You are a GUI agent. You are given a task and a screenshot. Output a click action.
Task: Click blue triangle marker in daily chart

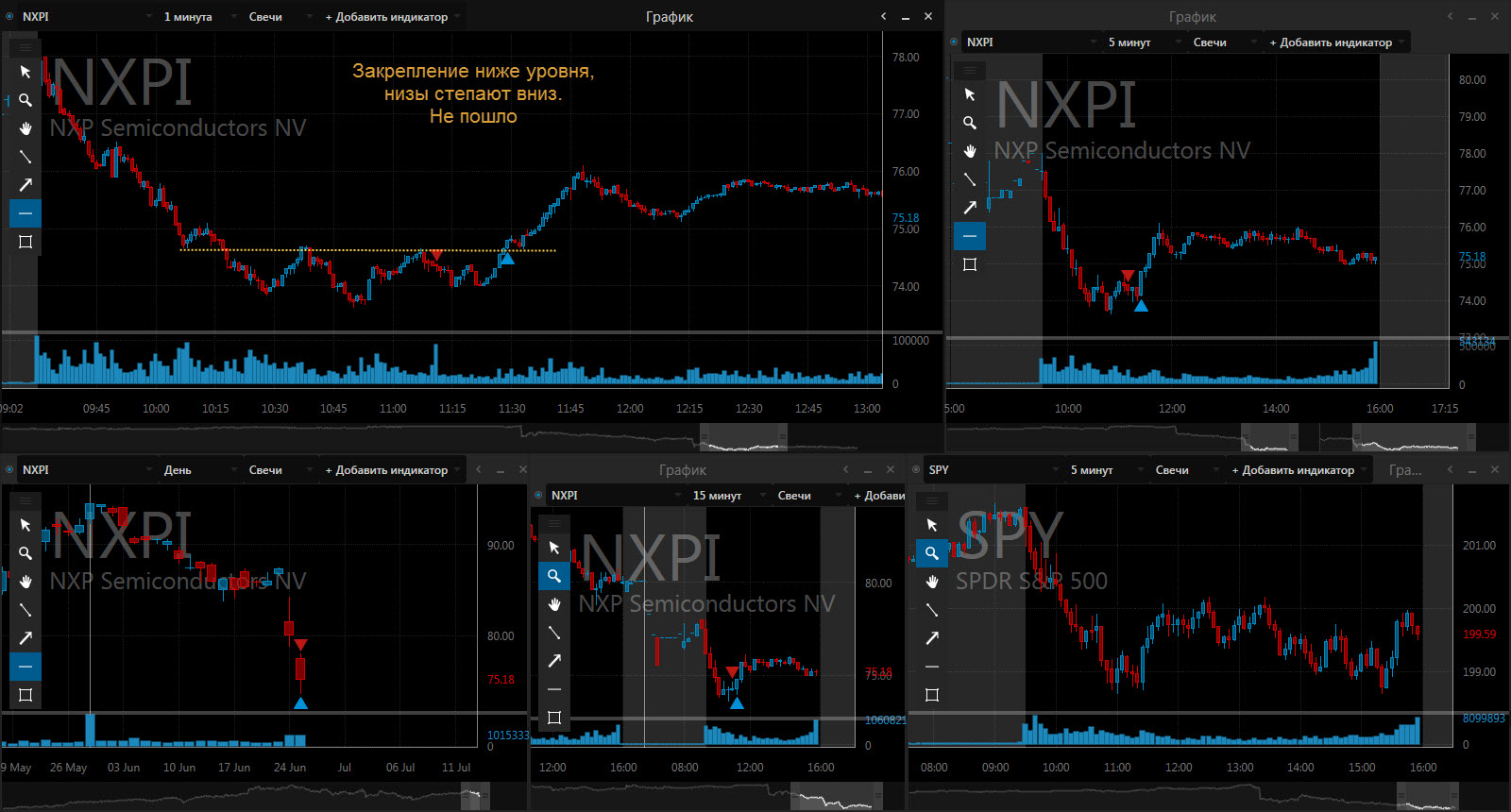coord(300,702)
